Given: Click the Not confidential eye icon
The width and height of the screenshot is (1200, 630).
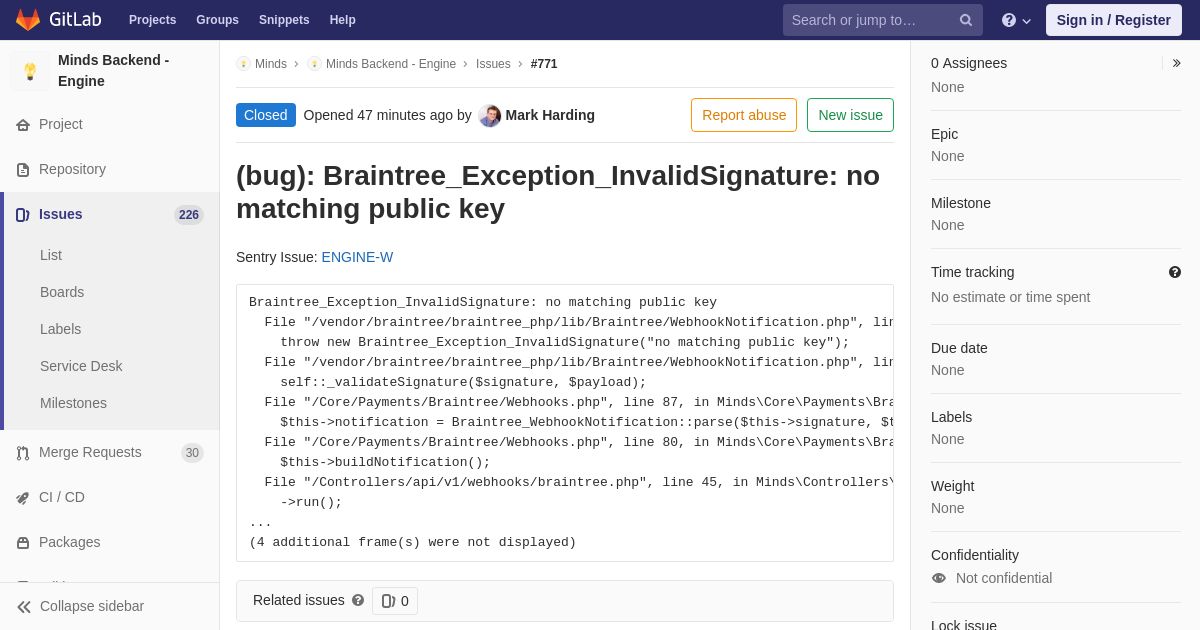Looking at the screenshot, I should coord(938,578).
